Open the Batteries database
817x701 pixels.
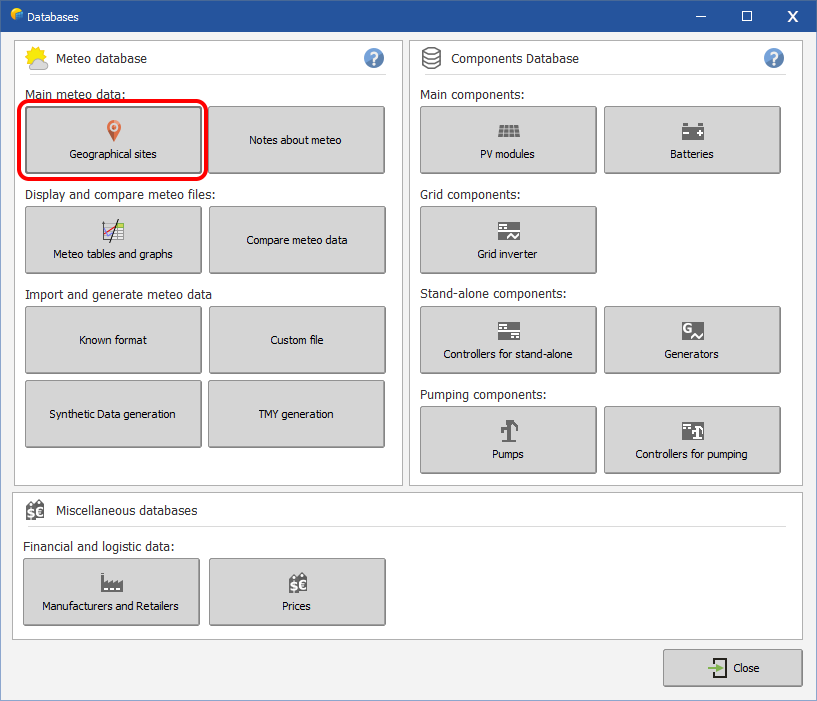692,140
